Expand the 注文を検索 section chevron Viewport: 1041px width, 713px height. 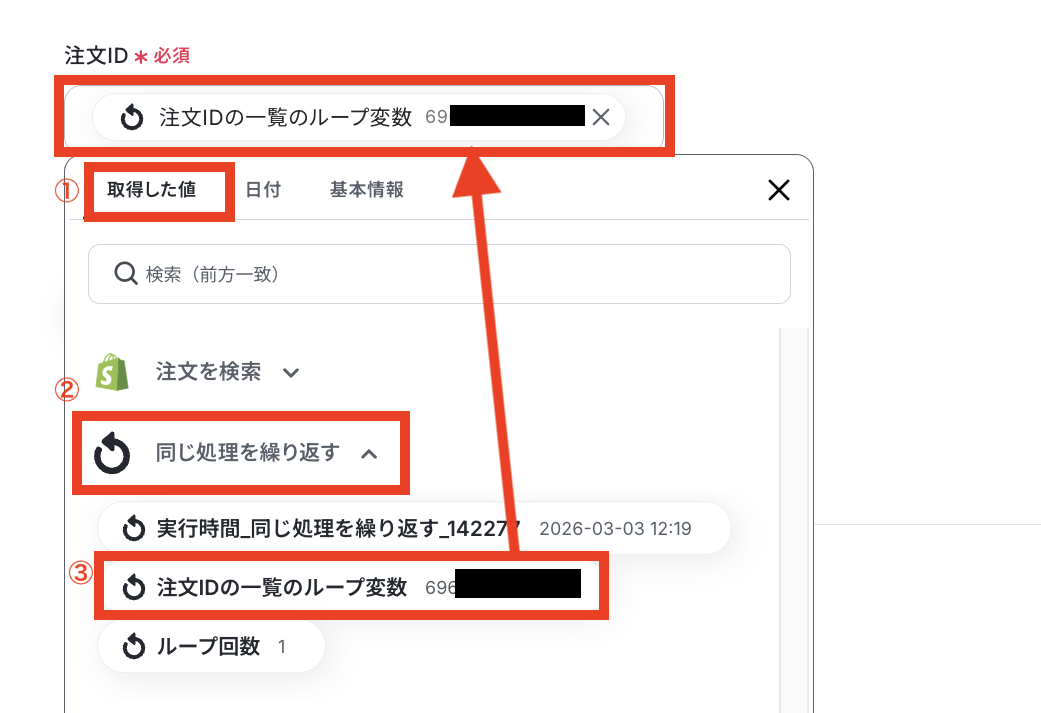(x=291, y=372)
